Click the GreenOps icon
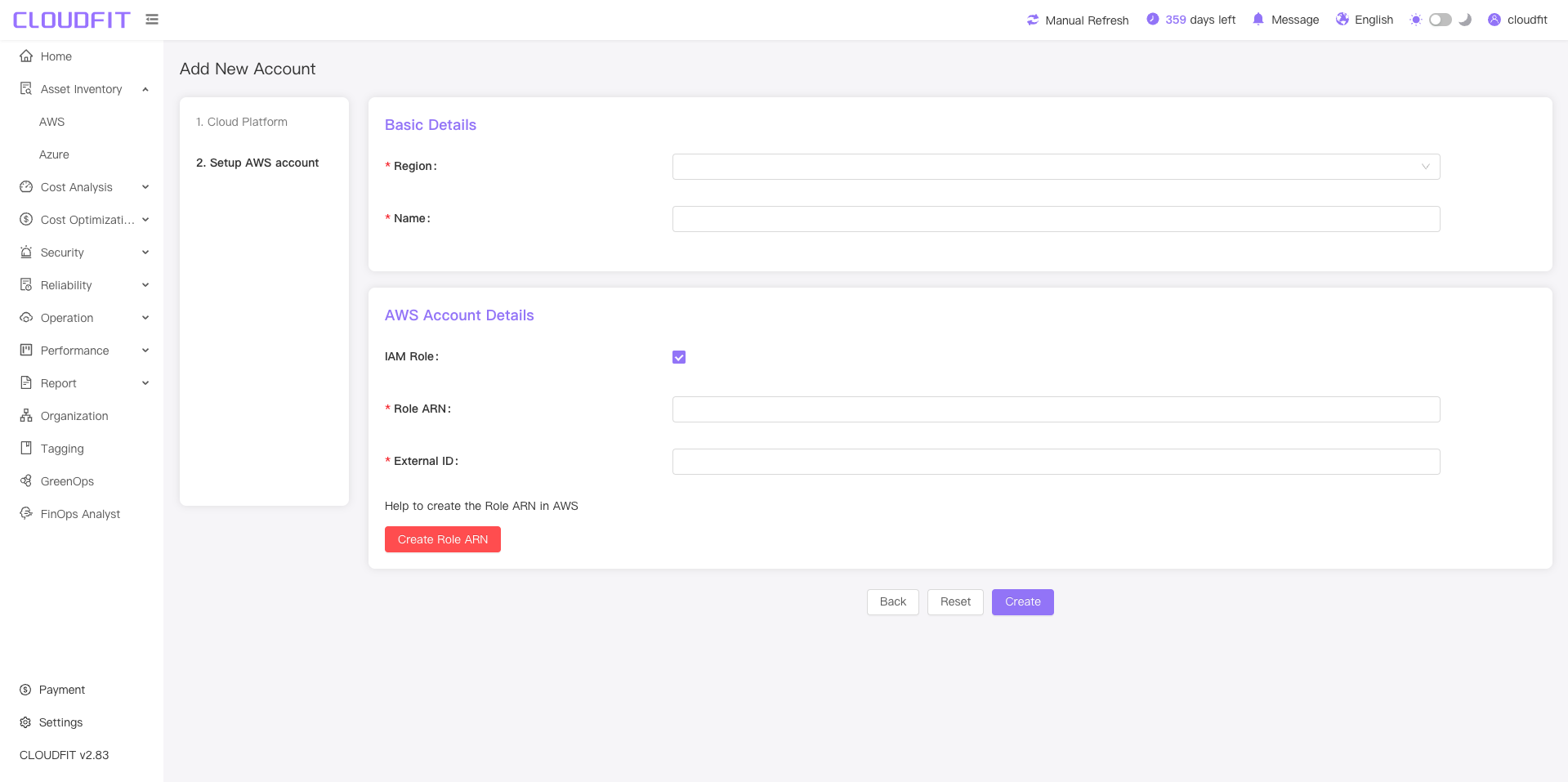This screenshot has height=782, width=1568. [x=26, y=481]
